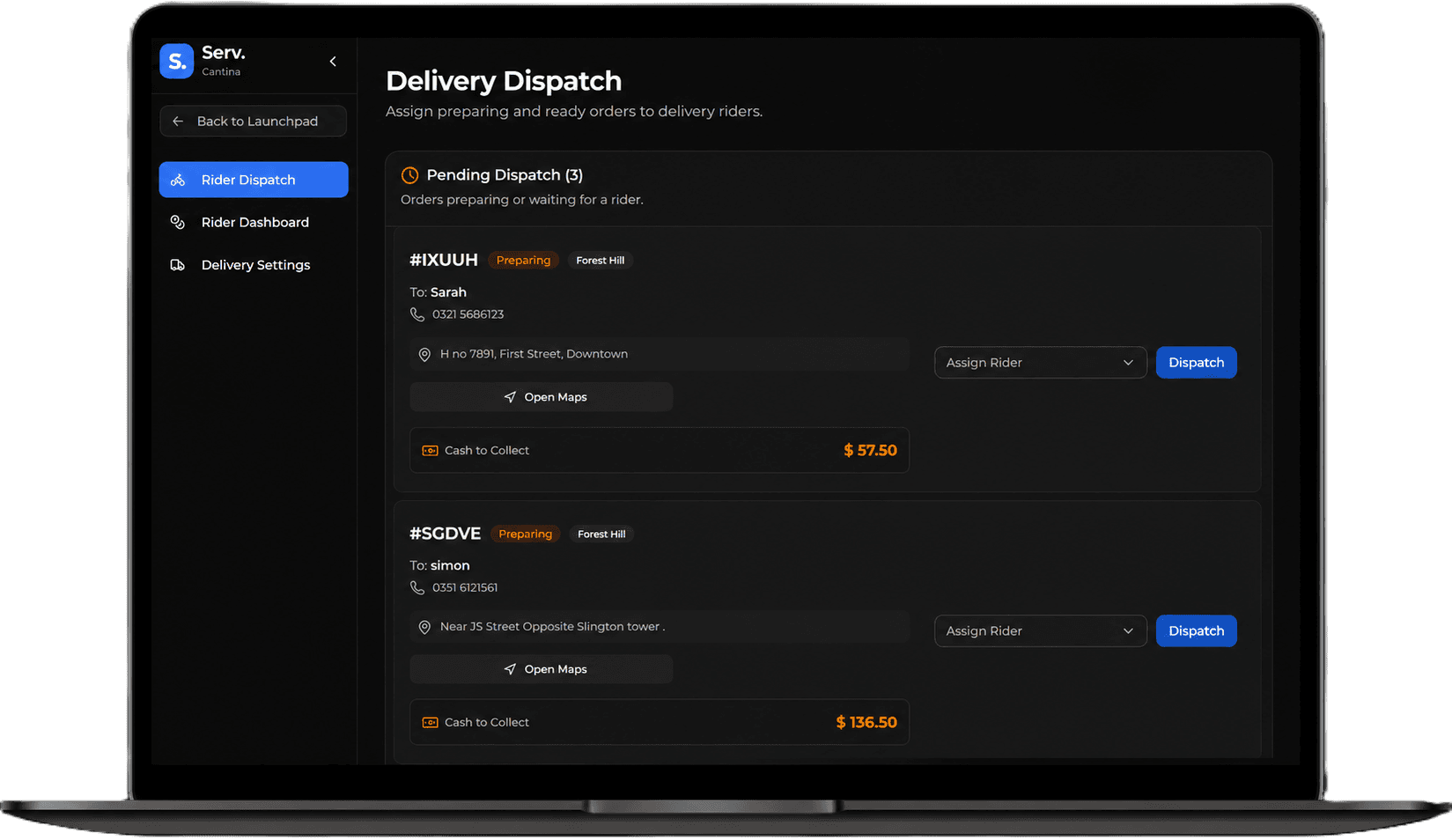Click the location pin icon for Near JS Street address
Image resolution: width=1452 pixels, height=840 pixels.
coord(424,627)
